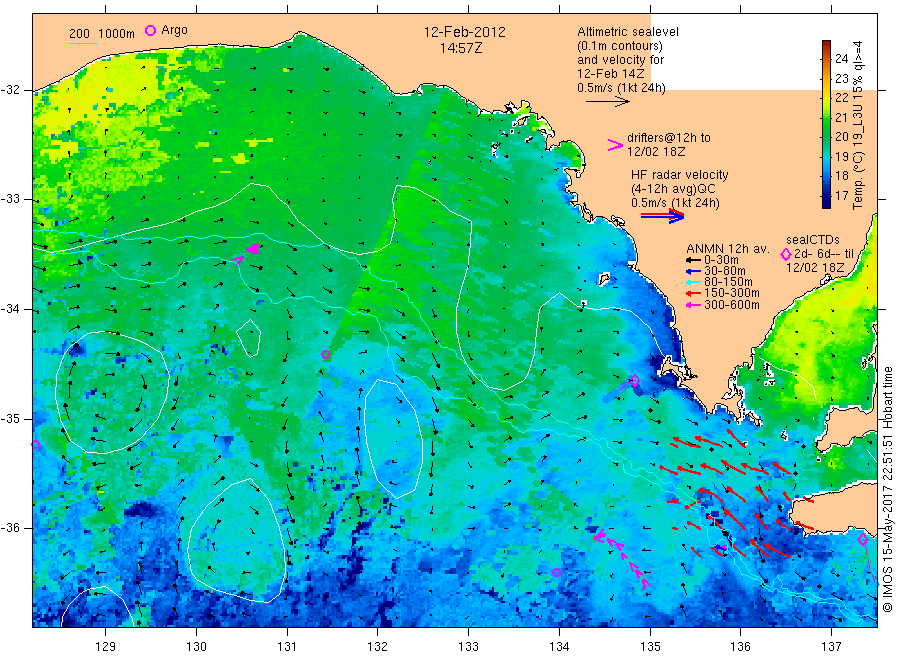Image resolution: width=900 pixels, height=660 pixels.
Task: Click the cyan arrow beside 80-150m
Action: click(x=693, y=282)
